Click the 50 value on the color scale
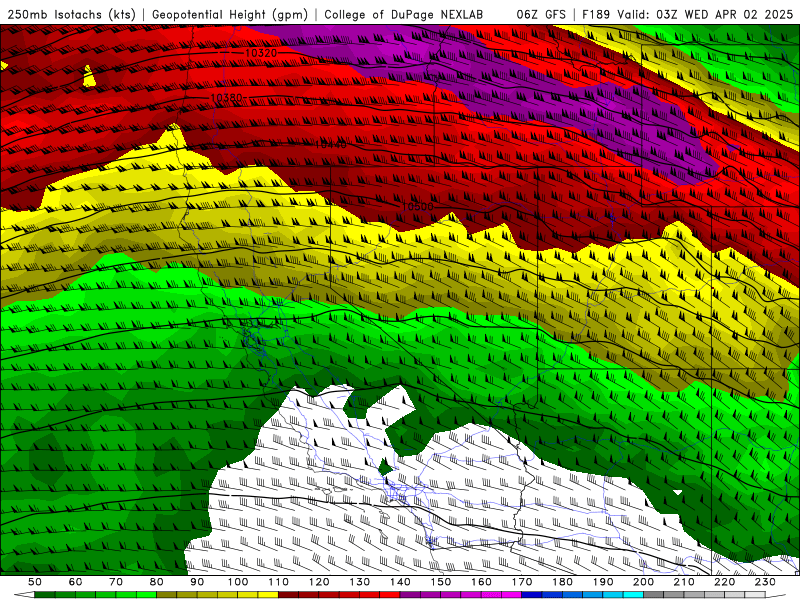Viewport: 800px width, 600px height. (35, 582)
